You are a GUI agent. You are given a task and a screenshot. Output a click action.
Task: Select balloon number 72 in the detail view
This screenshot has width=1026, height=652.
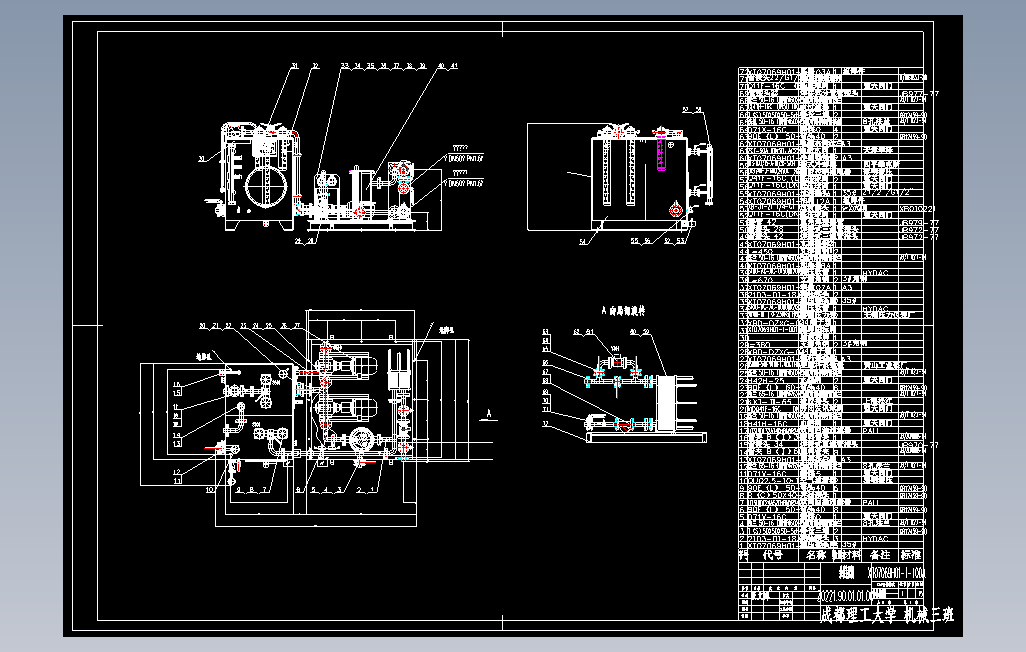coord(546,424)
